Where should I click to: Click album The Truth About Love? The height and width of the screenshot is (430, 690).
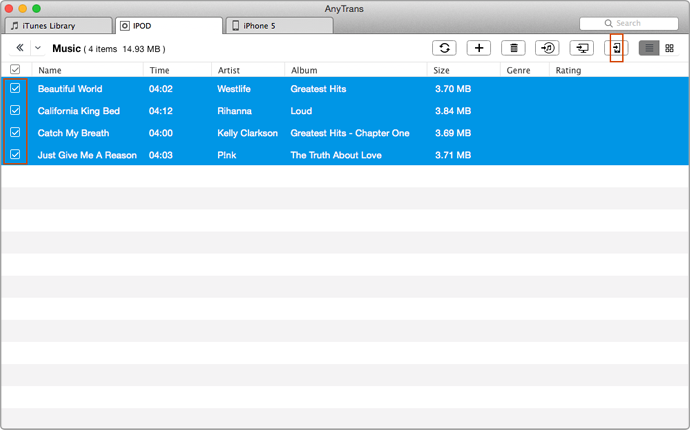click(336, 155)
